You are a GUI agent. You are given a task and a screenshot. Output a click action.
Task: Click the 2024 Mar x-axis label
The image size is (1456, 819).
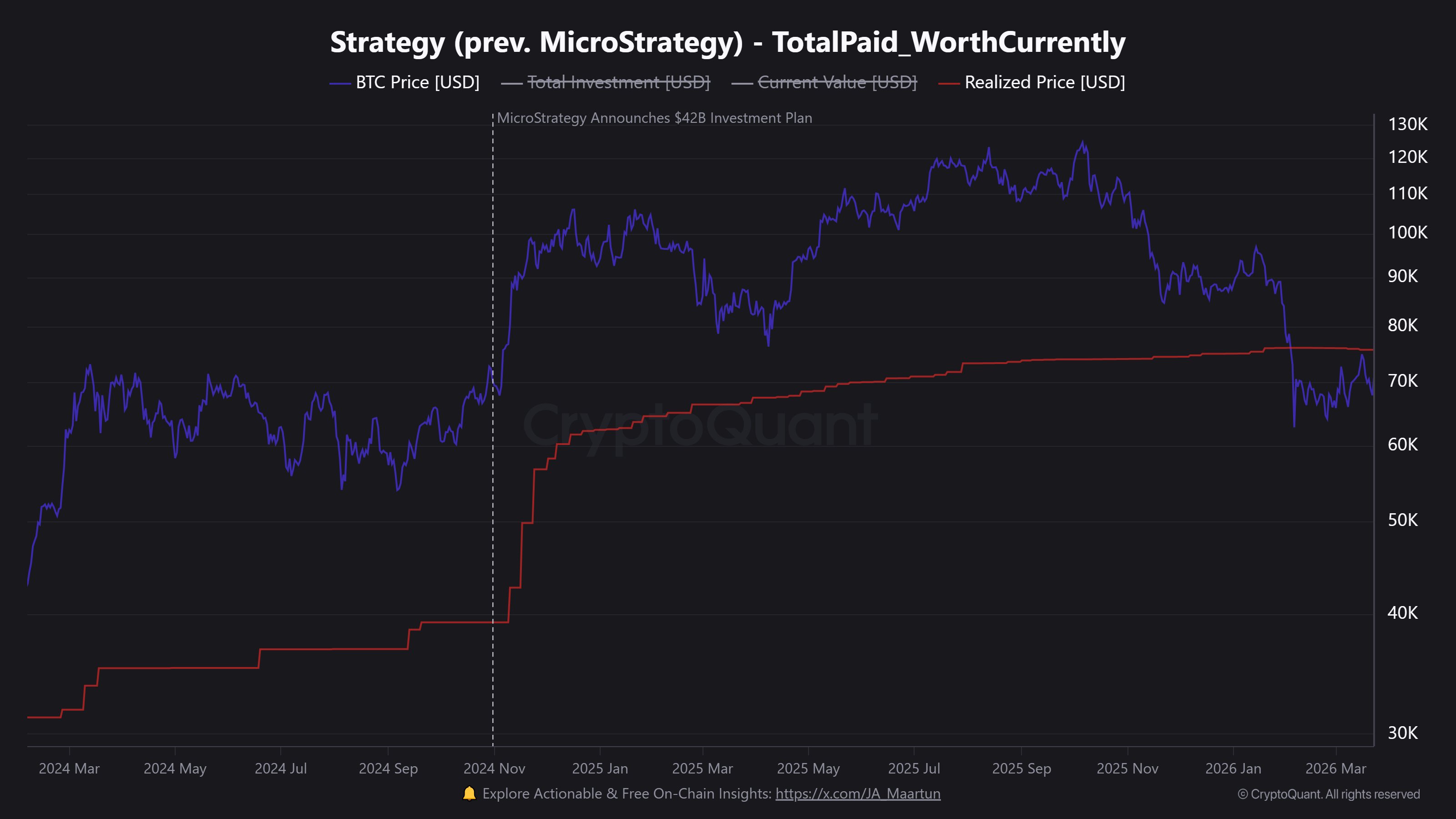click(x=69, y=768)
